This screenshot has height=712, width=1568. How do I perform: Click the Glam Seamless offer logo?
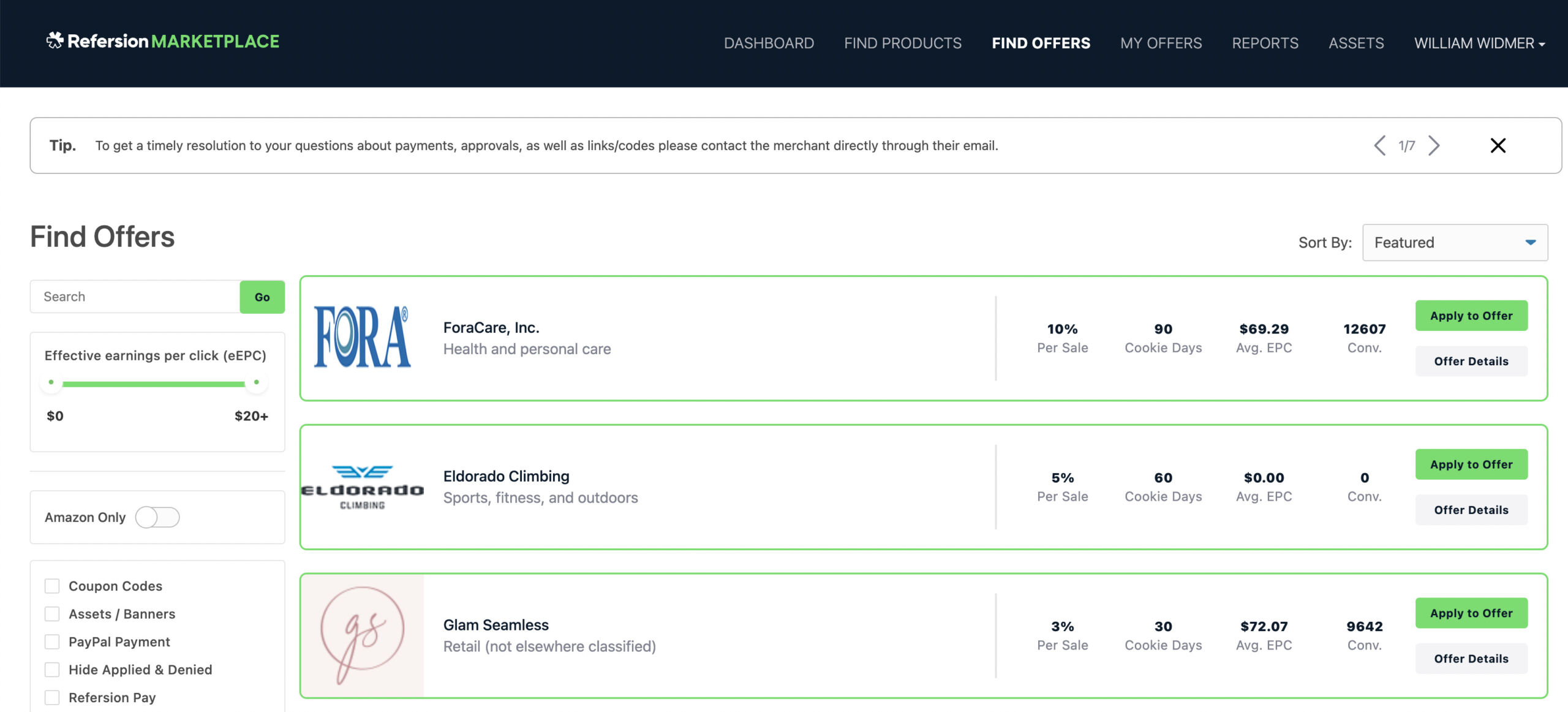tap(363, 635)
